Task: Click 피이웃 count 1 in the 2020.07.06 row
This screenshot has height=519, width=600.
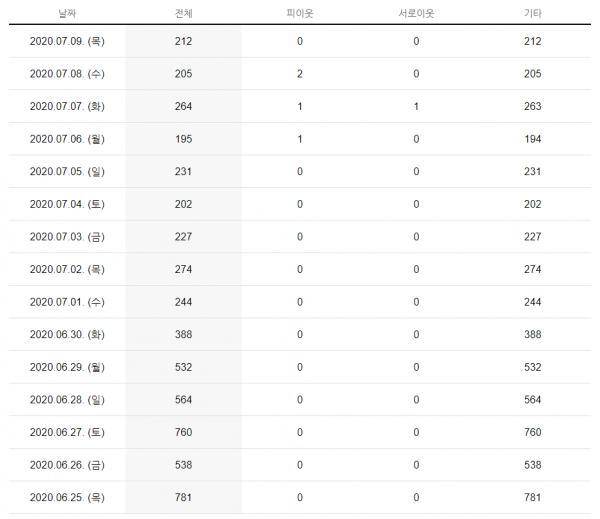Action: 299,139
